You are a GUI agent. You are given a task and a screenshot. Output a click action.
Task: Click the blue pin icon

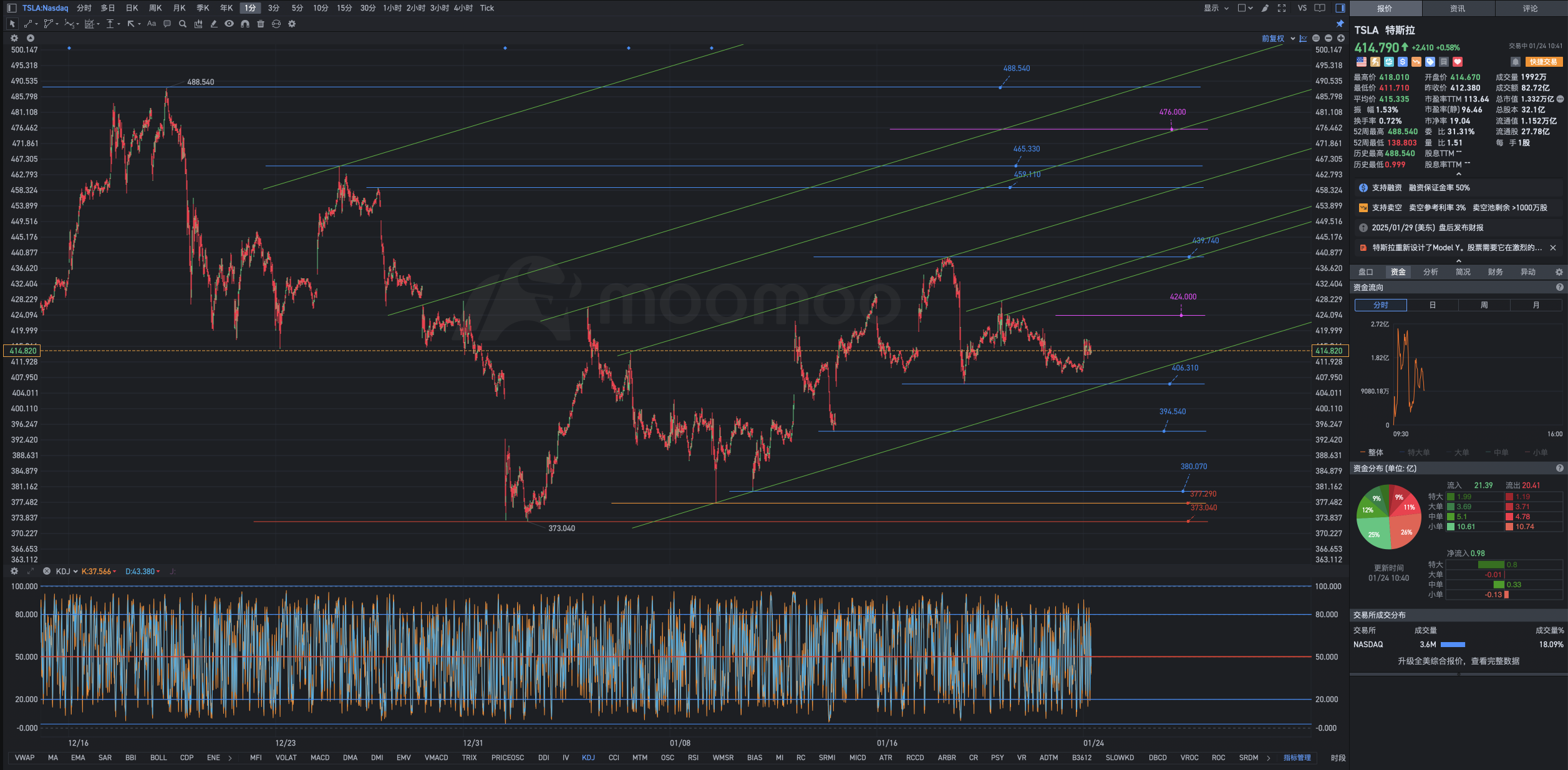coord(1340,24)
